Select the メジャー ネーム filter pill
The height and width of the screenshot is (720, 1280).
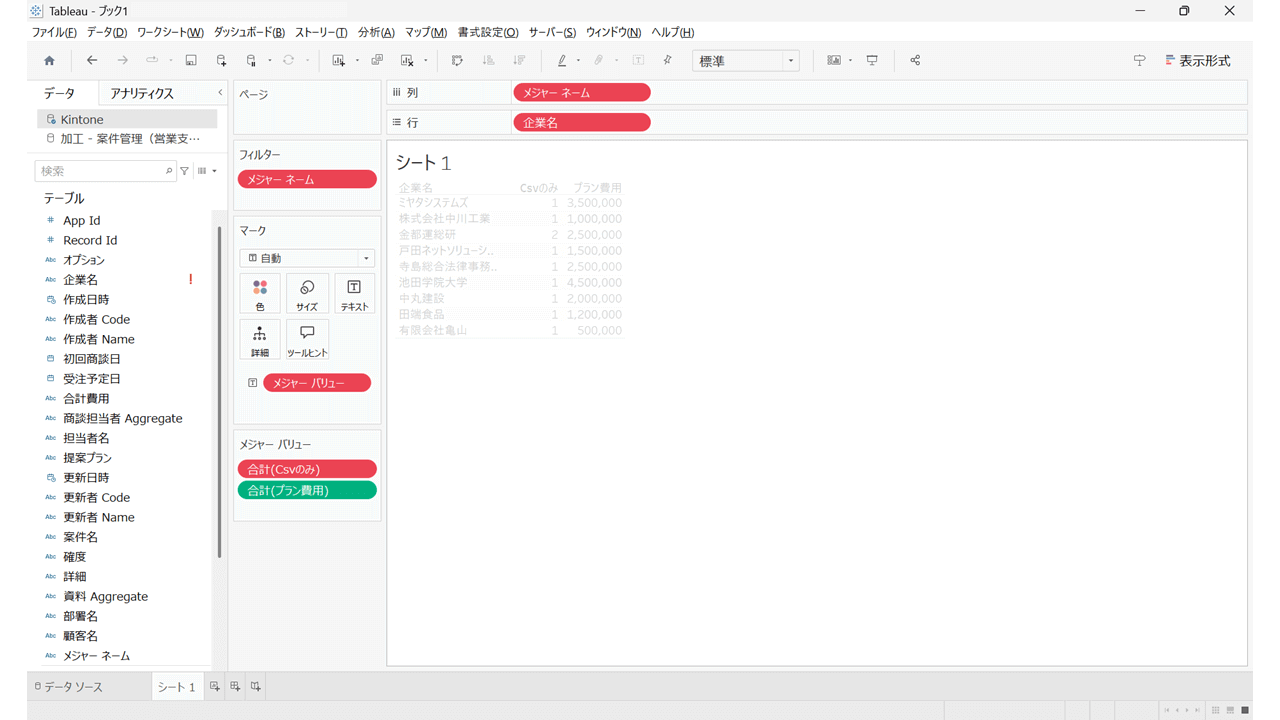tap(307, 180)
